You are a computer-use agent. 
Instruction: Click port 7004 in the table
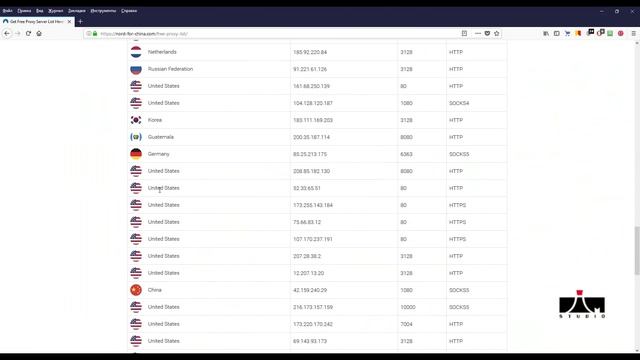(x=406, y=324)
